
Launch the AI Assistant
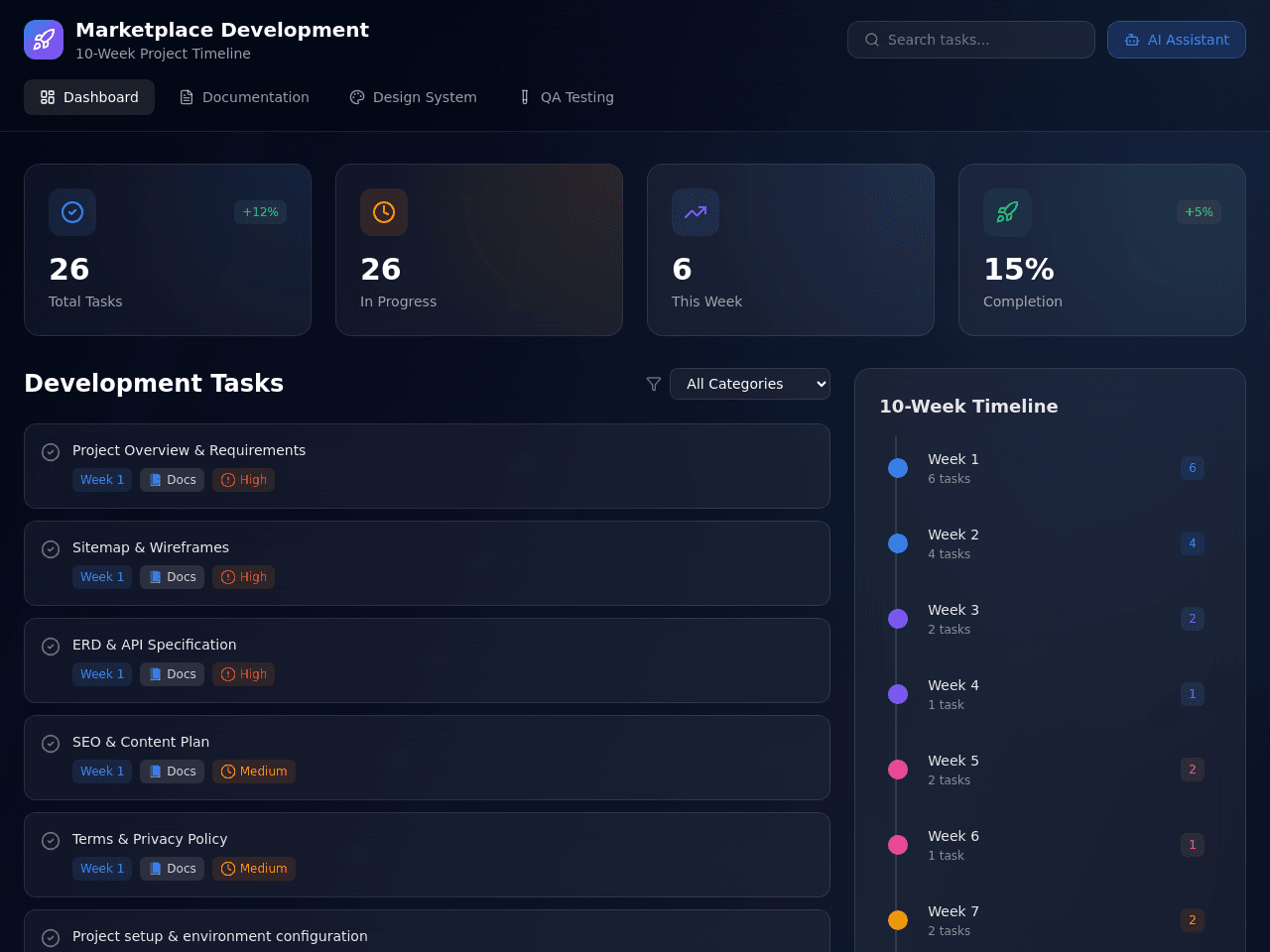click(1177, 40)
